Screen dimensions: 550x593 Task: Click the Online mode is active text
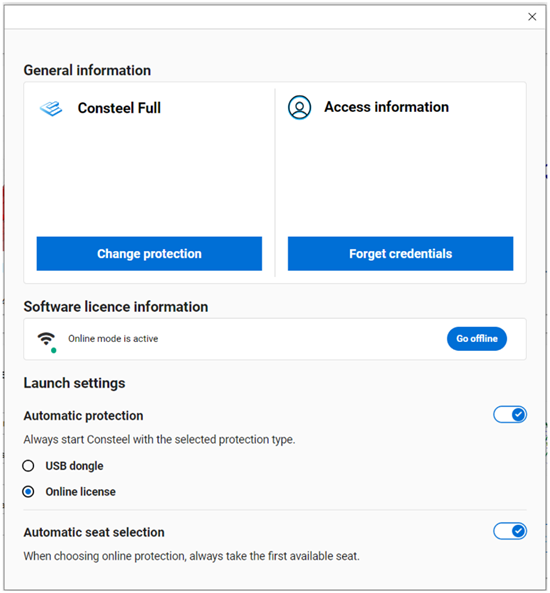click(x=113, y=338)
